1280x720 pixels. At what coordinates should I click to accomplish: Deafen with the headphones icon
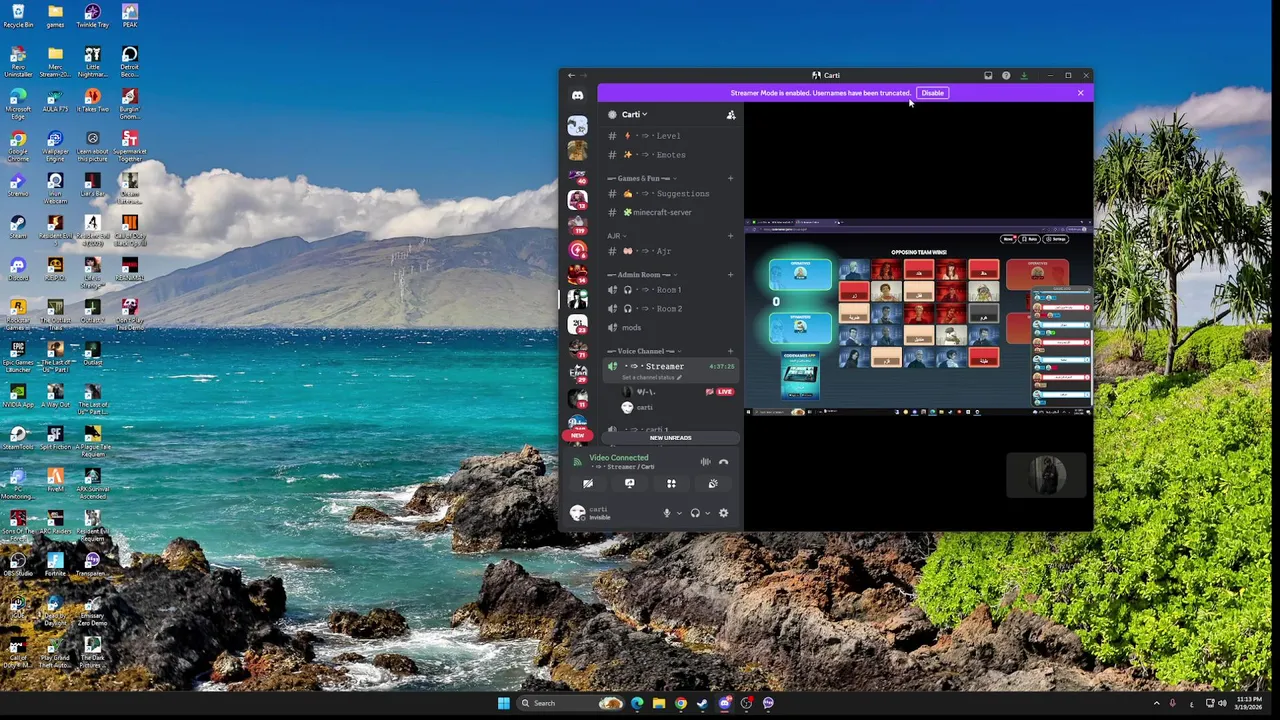pos(695,513)
